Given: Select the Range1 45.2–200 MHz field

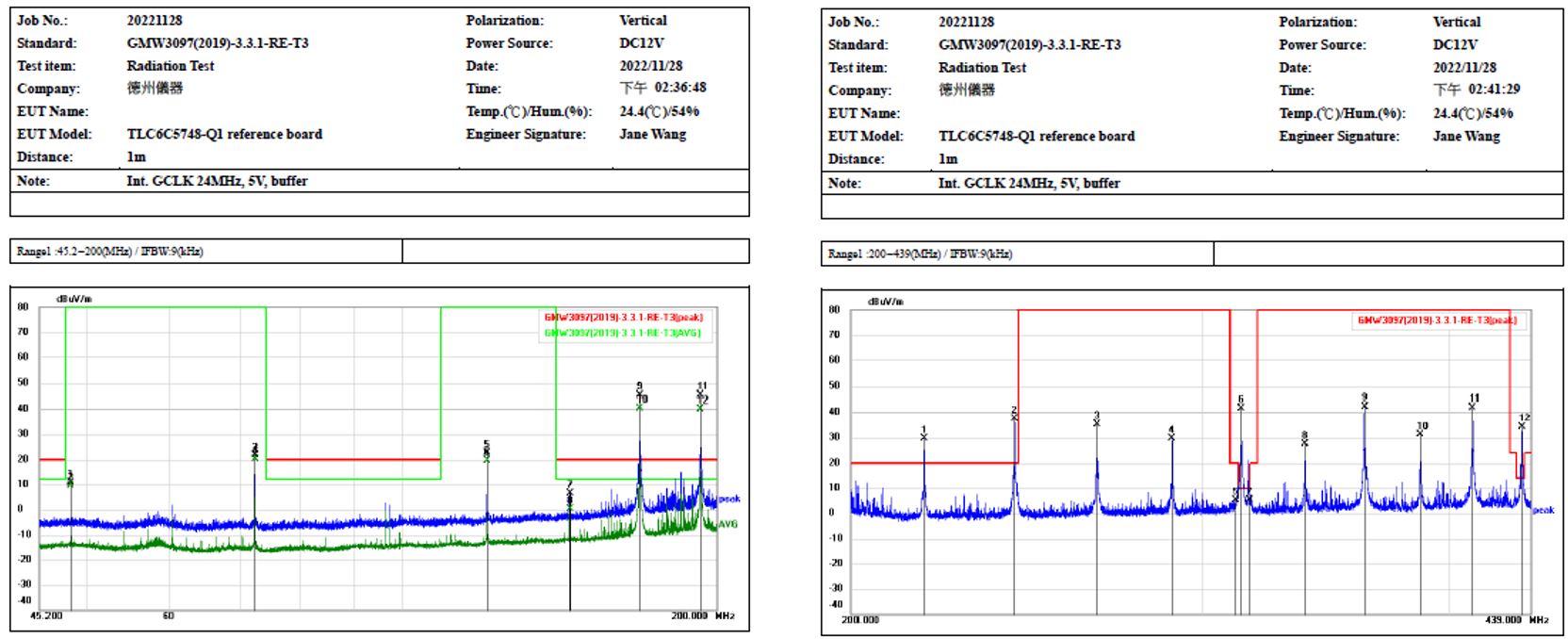Looking at the screenshot, I should pyautogui.click(x=110, y=252).
